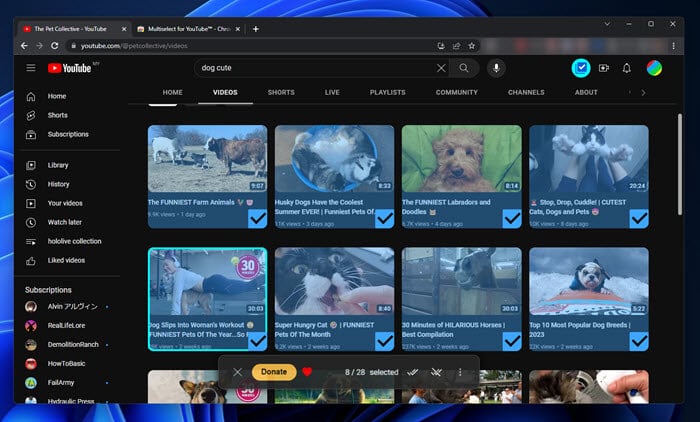Uncheck the FUNNIEST Farm Animals video checkbox
Screen dimensions: 700x422
click(x=257, y=219)
